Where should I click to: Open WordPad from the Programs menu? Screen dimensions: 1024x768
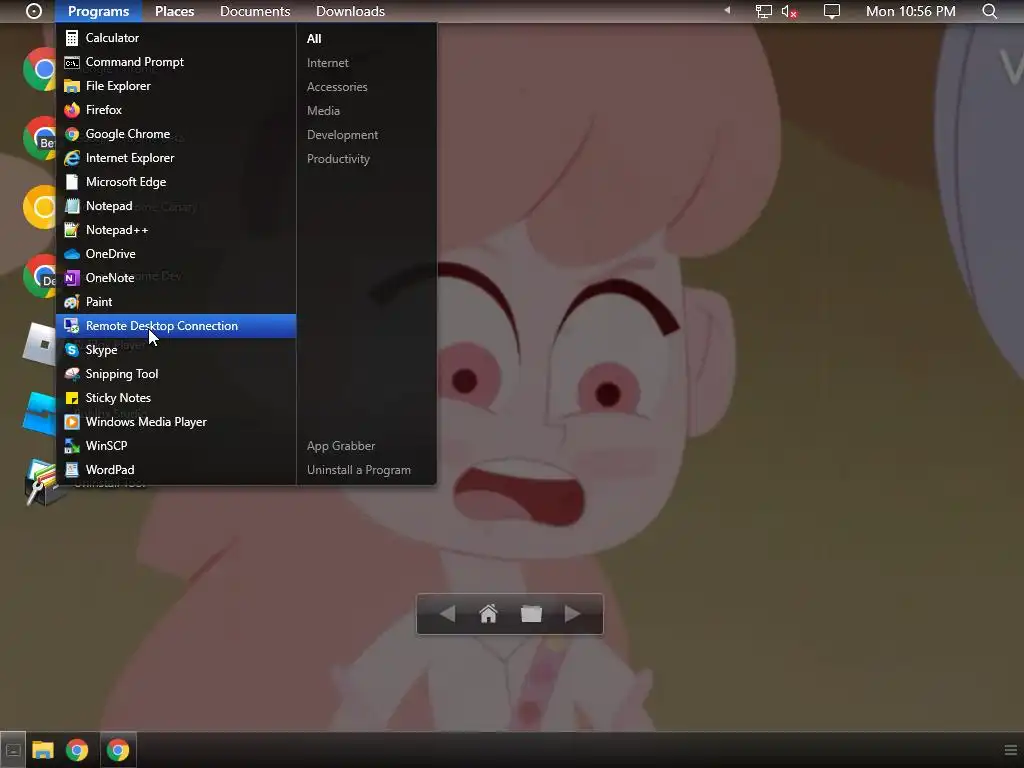click(176, 470)
